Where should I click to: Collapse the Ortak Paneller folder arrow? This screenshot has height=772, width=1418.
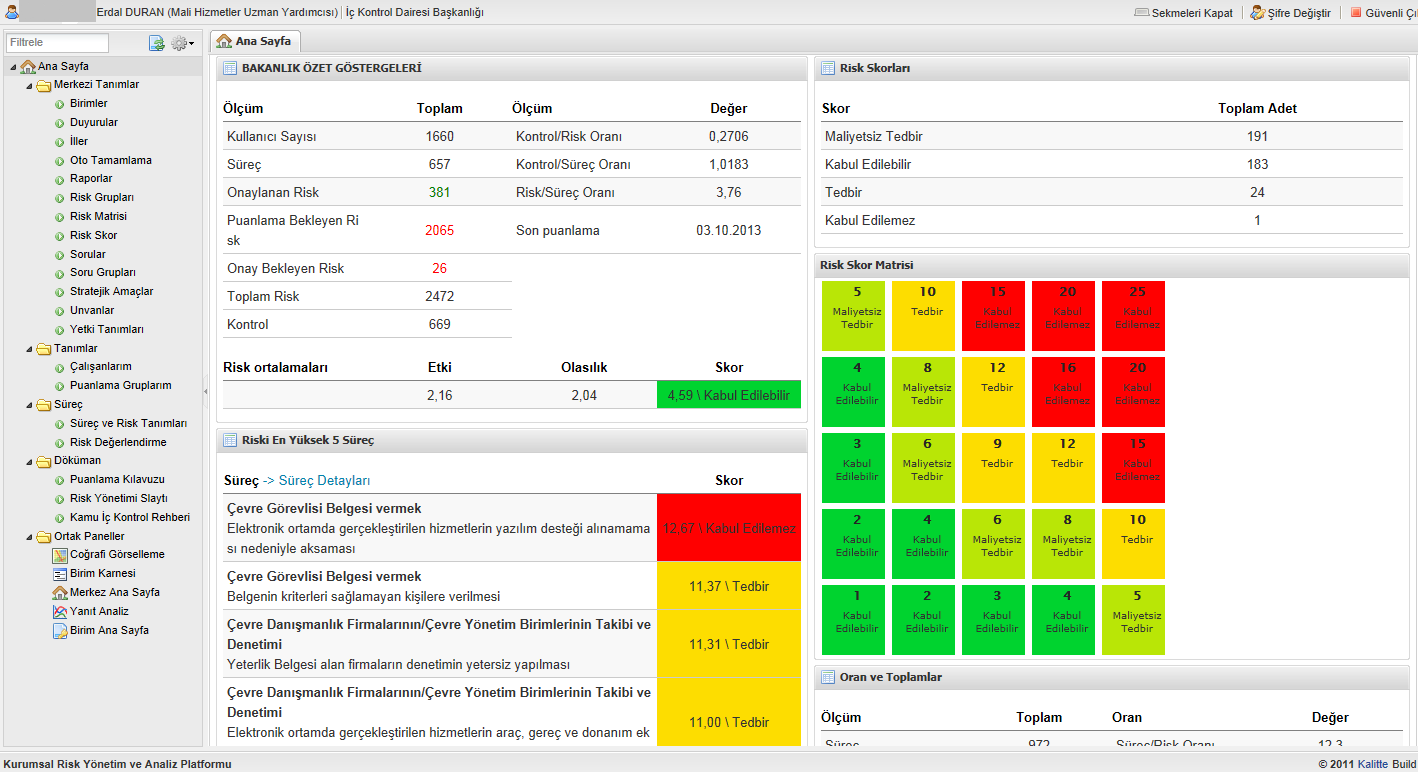(x=30, y=537)
